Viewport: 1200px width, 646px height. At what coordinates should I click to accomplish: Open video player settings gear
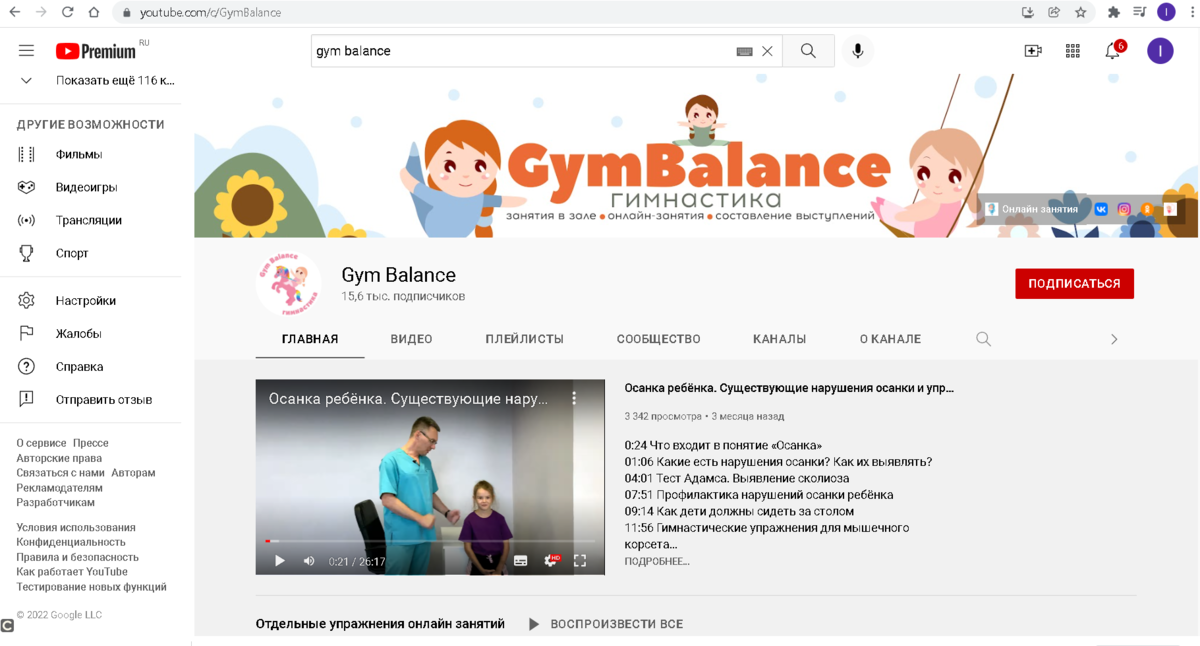(550, 561)
